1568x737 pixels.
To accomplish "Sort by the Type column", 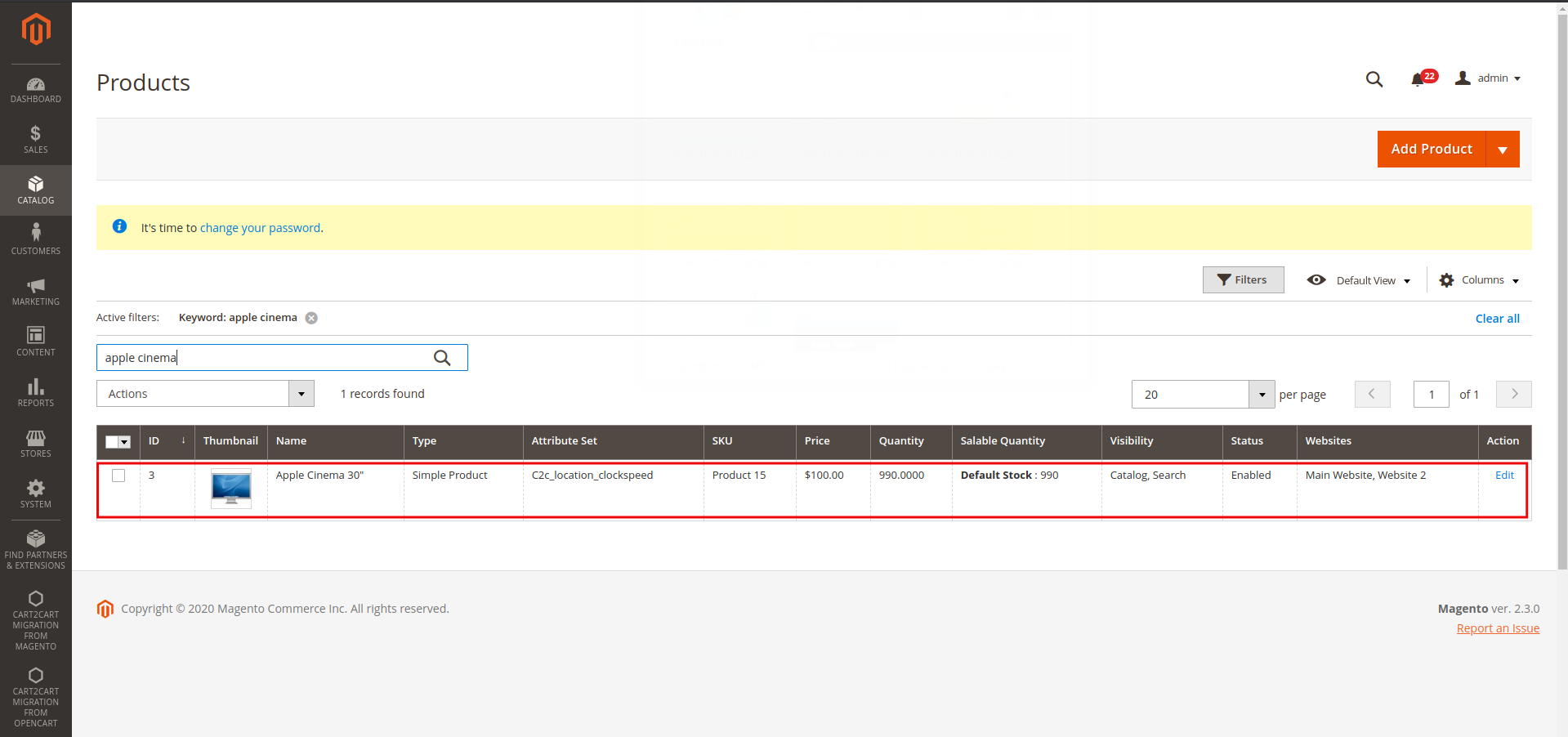I will point(462,441).
